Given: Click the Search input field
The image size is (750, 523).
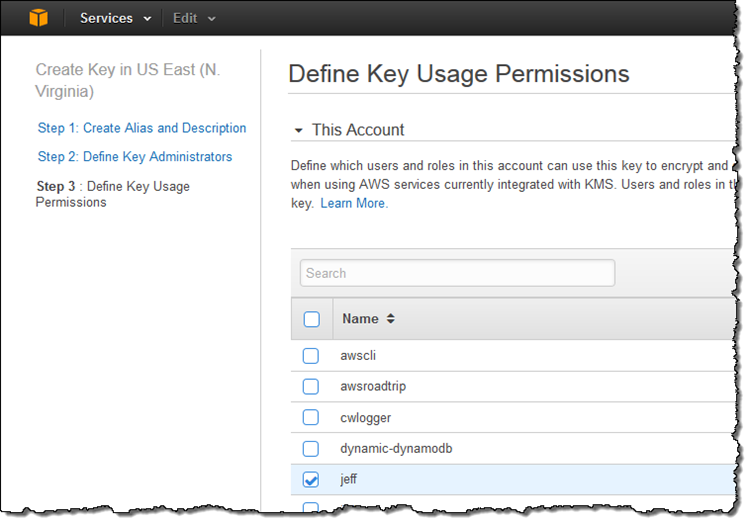Looking at the screenshot, I should click(457, 273).
